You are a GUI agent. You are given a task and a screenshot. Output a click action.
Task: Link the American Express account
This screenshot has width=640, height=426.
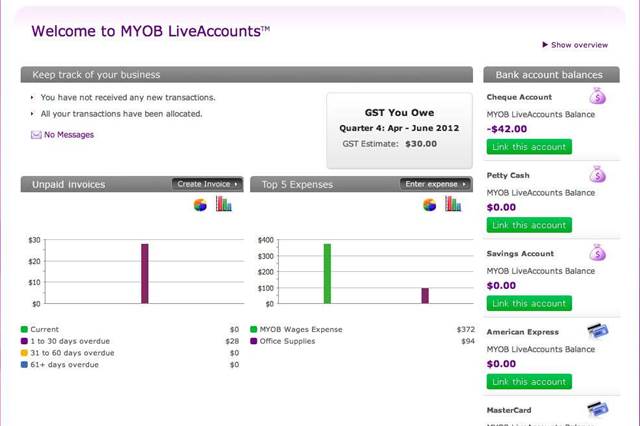529,381
